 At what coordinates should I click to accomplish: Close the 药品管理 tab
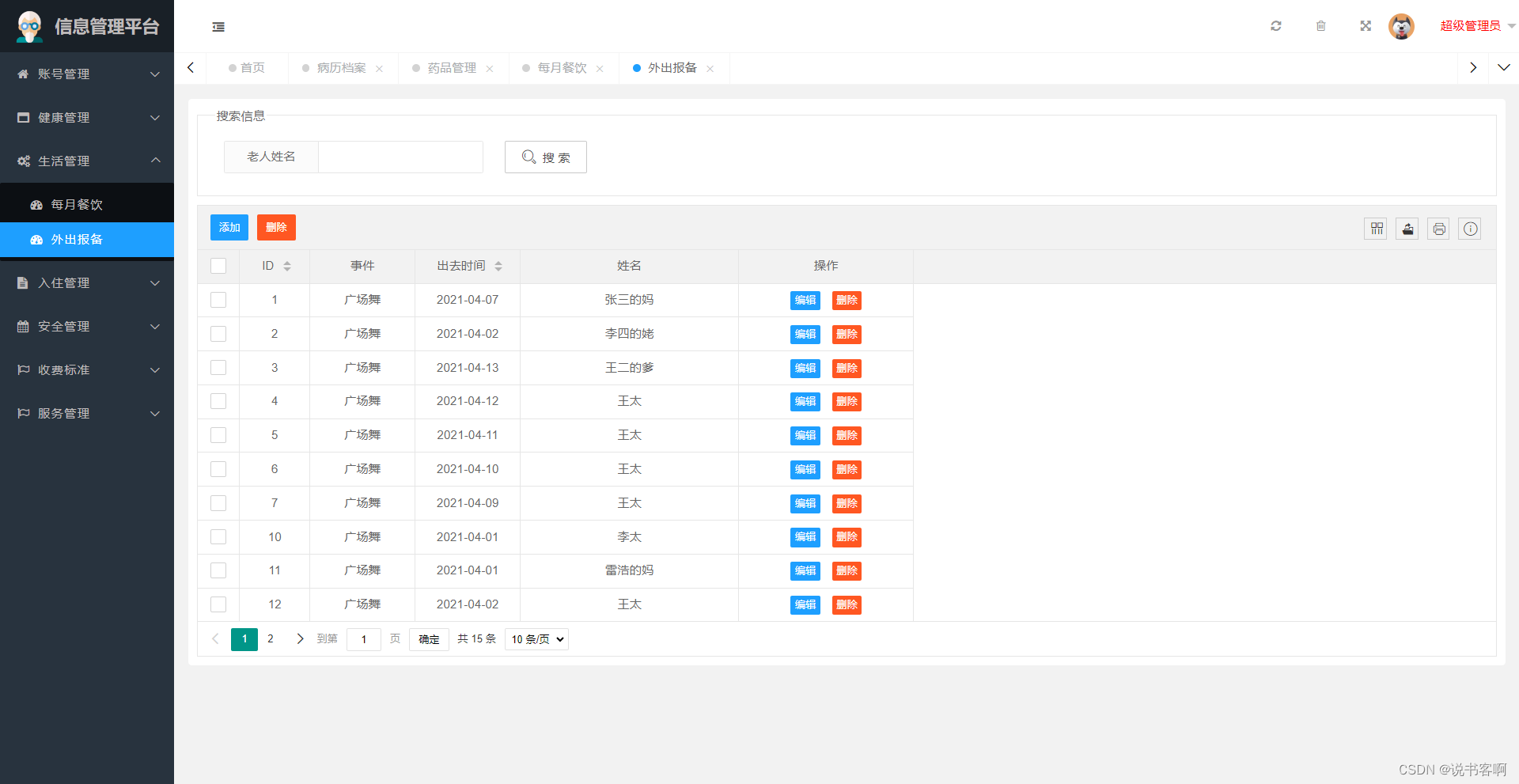[490, 69]
